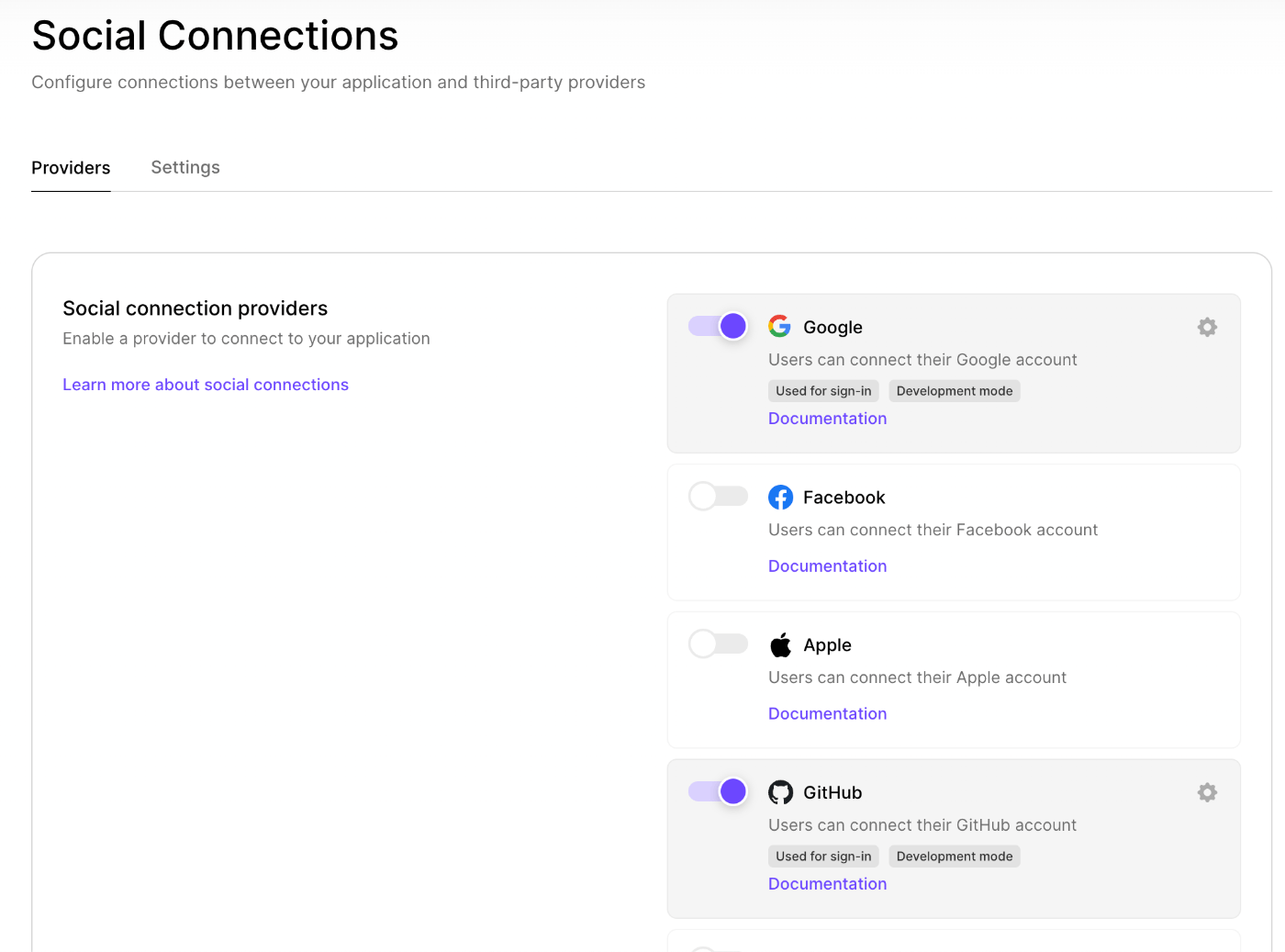Open Apple Documentation link
This screenshot has height=952, width=1285.
point(827,714)
